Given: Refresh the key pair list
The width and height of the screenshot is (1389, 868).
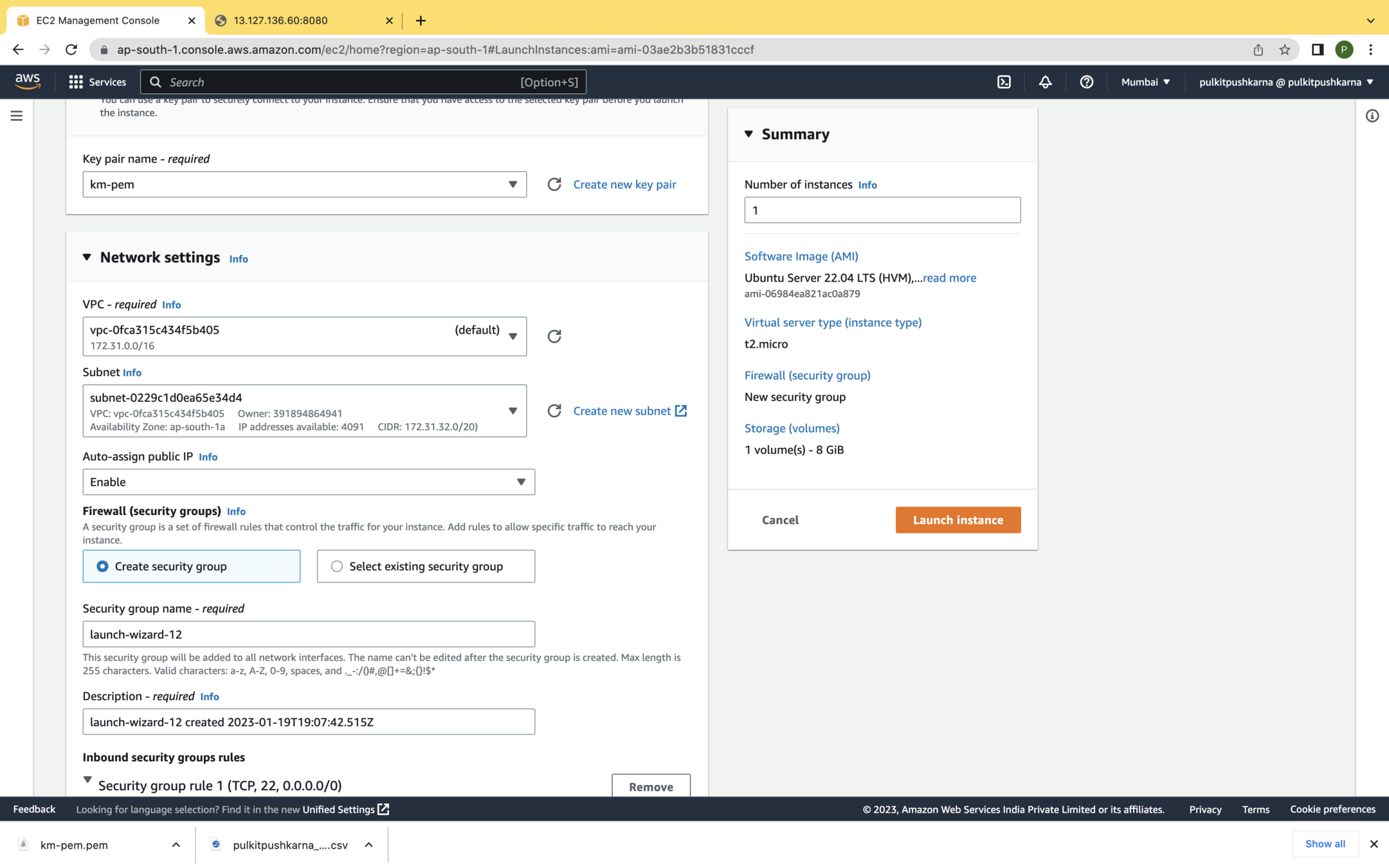Looking at the screenshot, I should 554,185.
